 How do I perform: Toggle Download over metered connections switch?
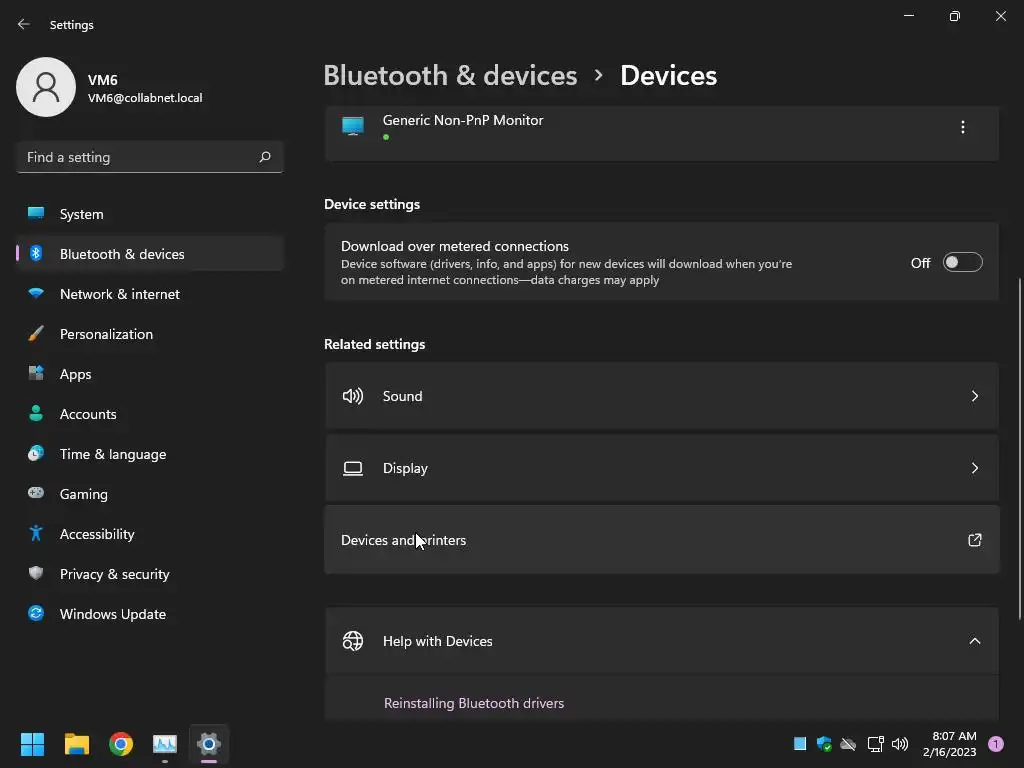(x=962, y=263)
